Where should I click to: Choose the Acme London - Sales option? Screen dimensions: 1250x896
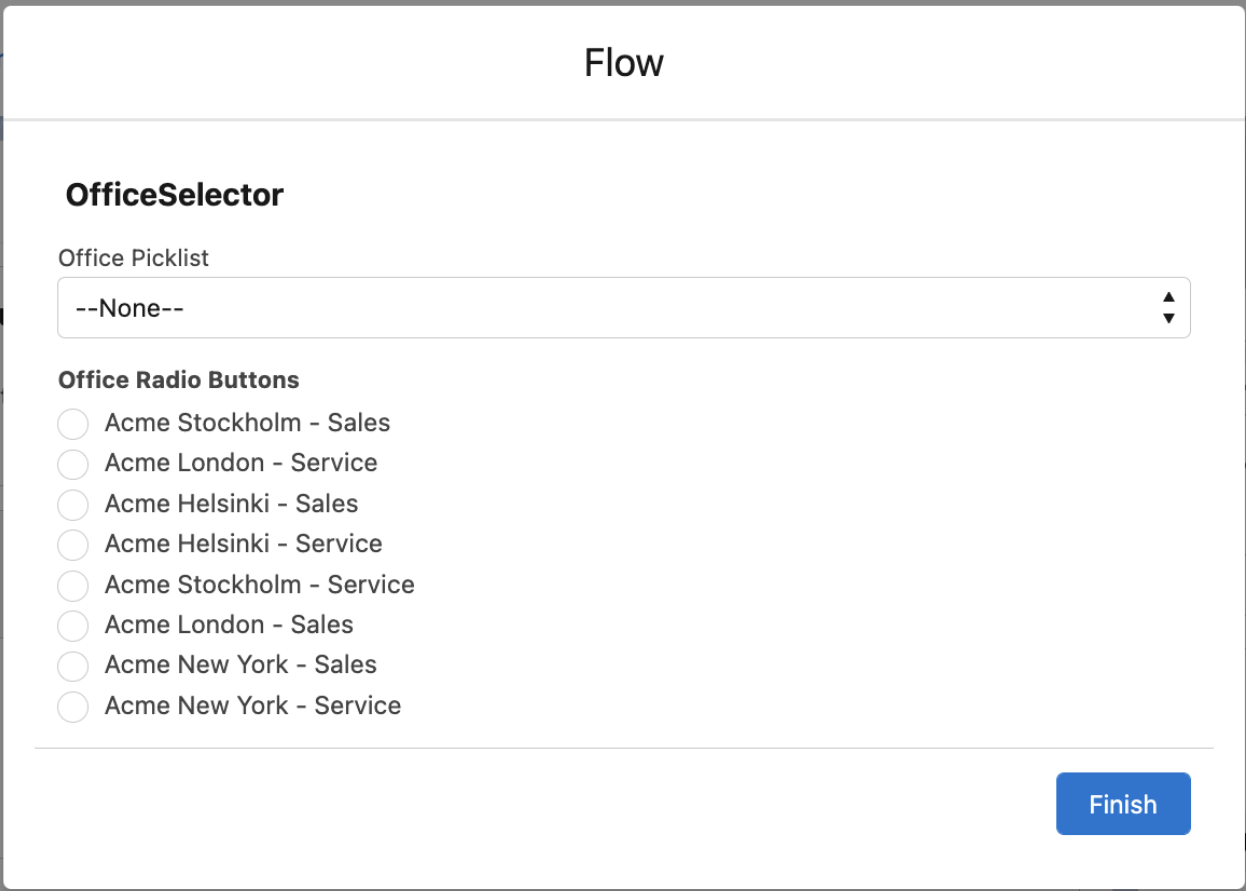(x=72, y=626)
